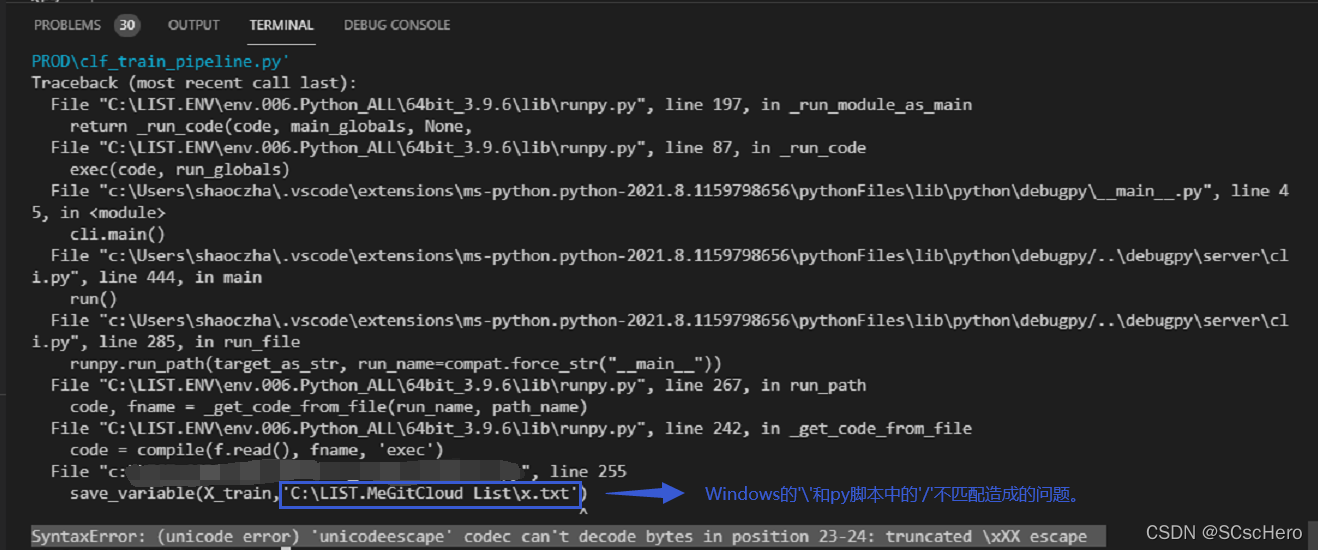This screenshot has width=1318, height=550.
Task: Click the 30 problems count badge
Action: pos(127,25)
